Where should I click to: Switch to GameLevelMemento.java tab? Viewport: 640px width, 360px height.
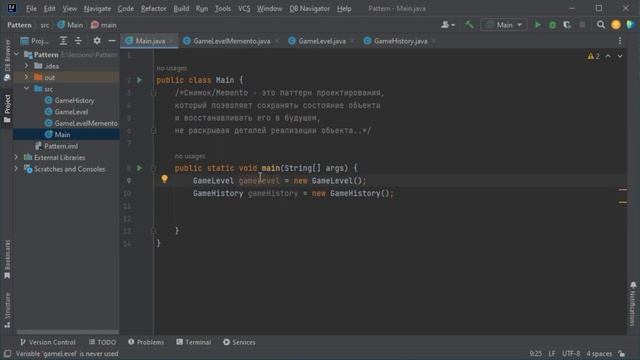pos(231,41)
